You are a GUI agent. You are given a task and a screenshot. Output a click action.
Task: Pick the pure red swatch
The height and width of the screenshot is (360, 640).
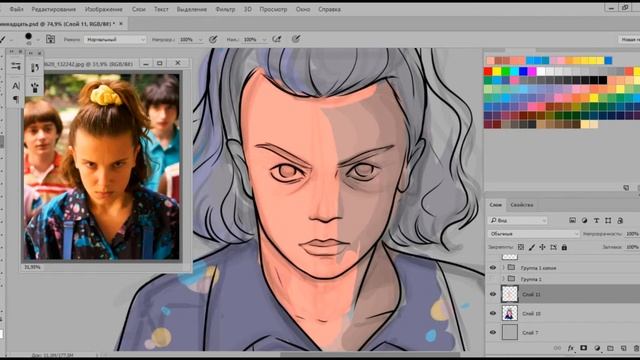(x=488, y=71)
